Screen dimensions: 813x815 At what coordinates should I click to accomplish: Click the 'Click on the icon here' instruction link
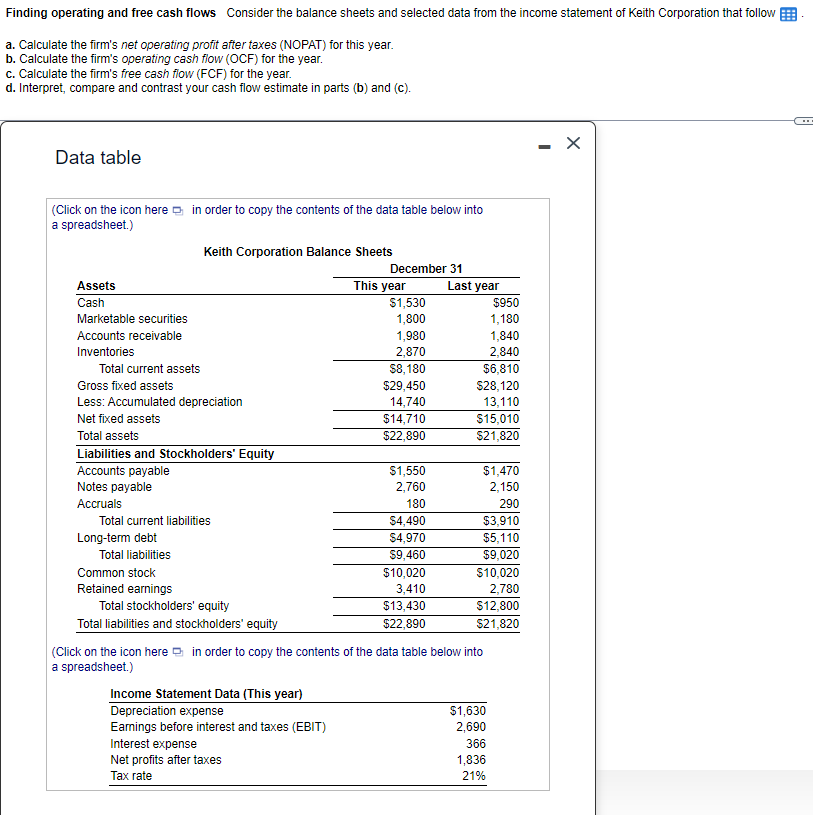pos(108,209)
